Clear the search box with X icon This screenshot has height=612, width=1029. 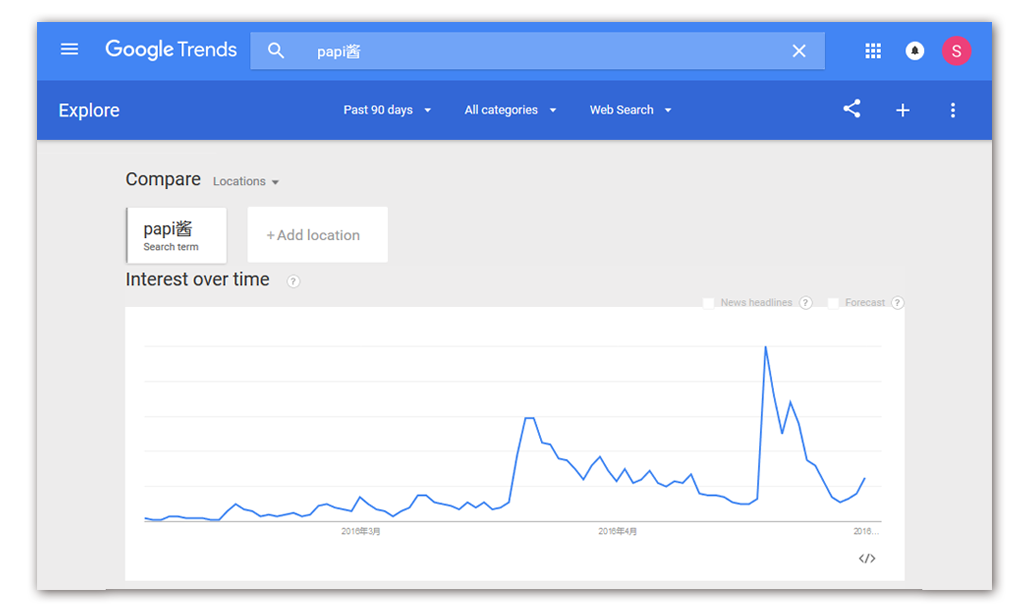(x=798, y=51)
